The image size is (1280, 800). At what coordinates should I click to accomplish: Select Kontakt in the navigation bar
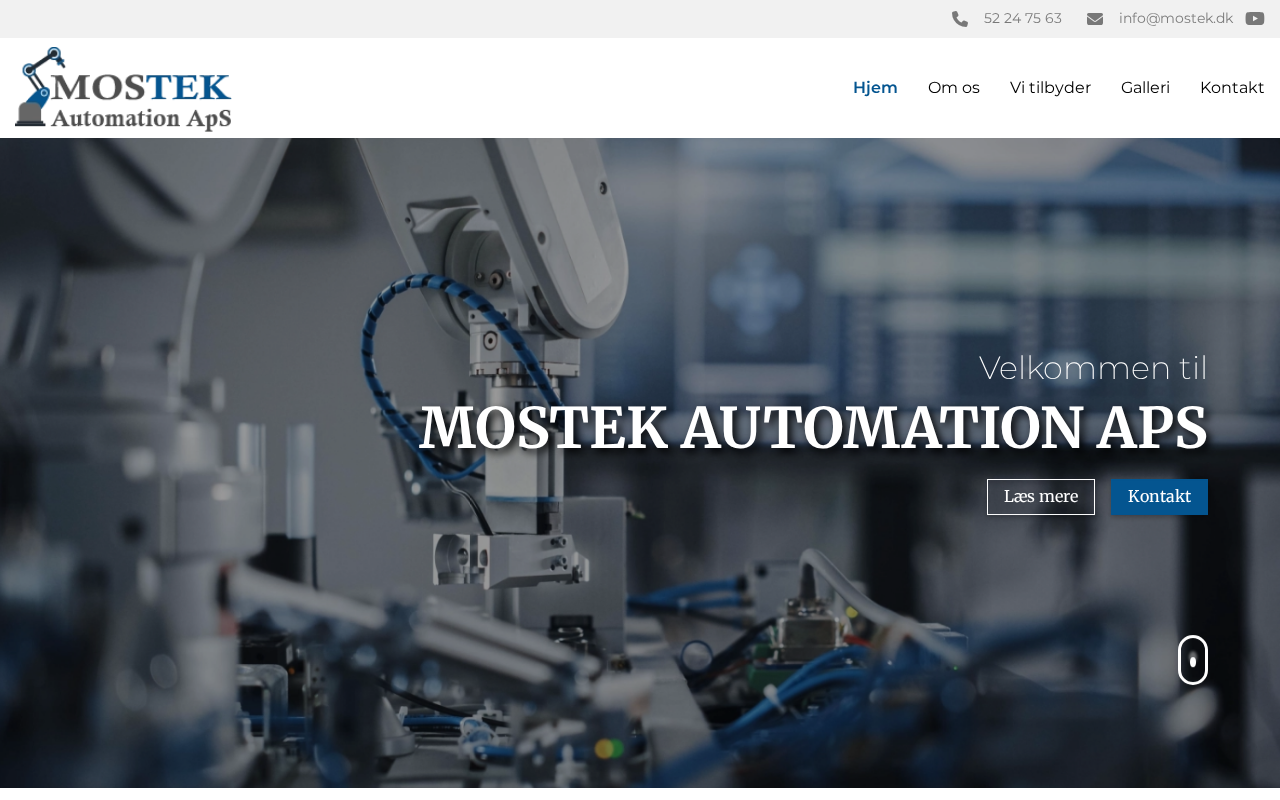[1232, 88]
